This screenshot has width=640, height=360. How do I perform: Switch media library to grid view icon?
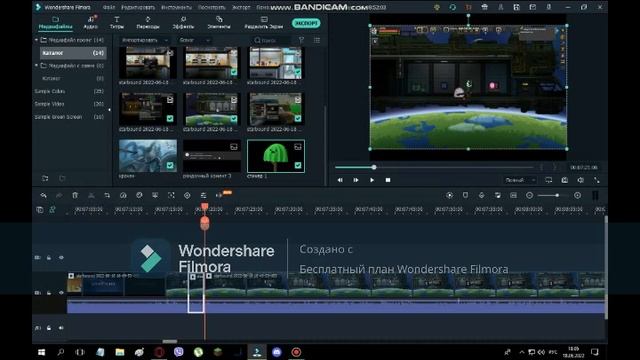[317, 40]
